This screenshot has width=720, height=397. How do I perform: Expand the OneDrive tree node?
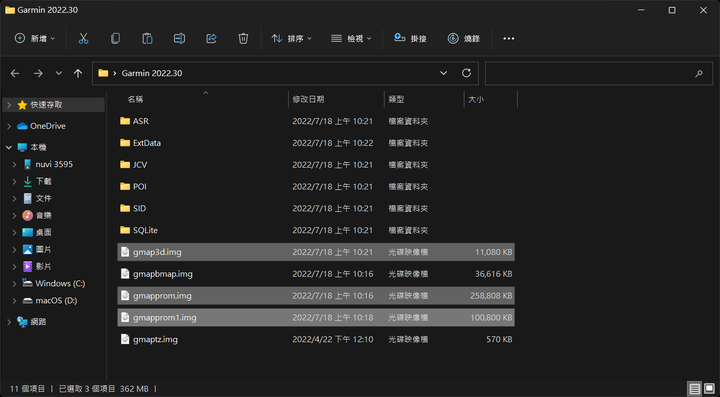(x=9, y=126)
